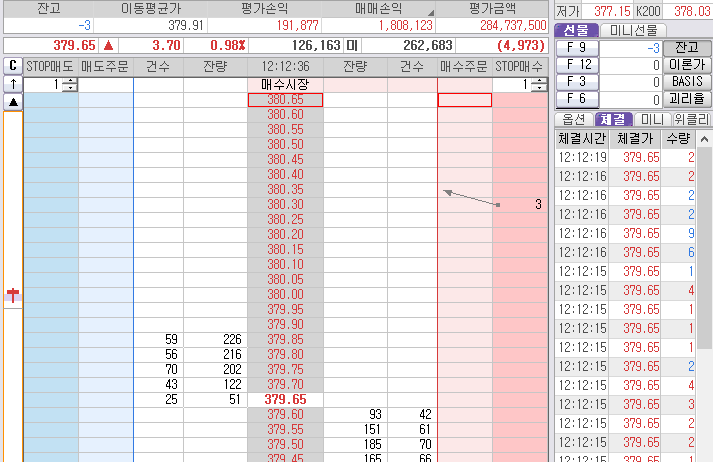The height and width of the screenshot is (462, 713).
Task: Switch to the 미니 tab
Action: 653,119
